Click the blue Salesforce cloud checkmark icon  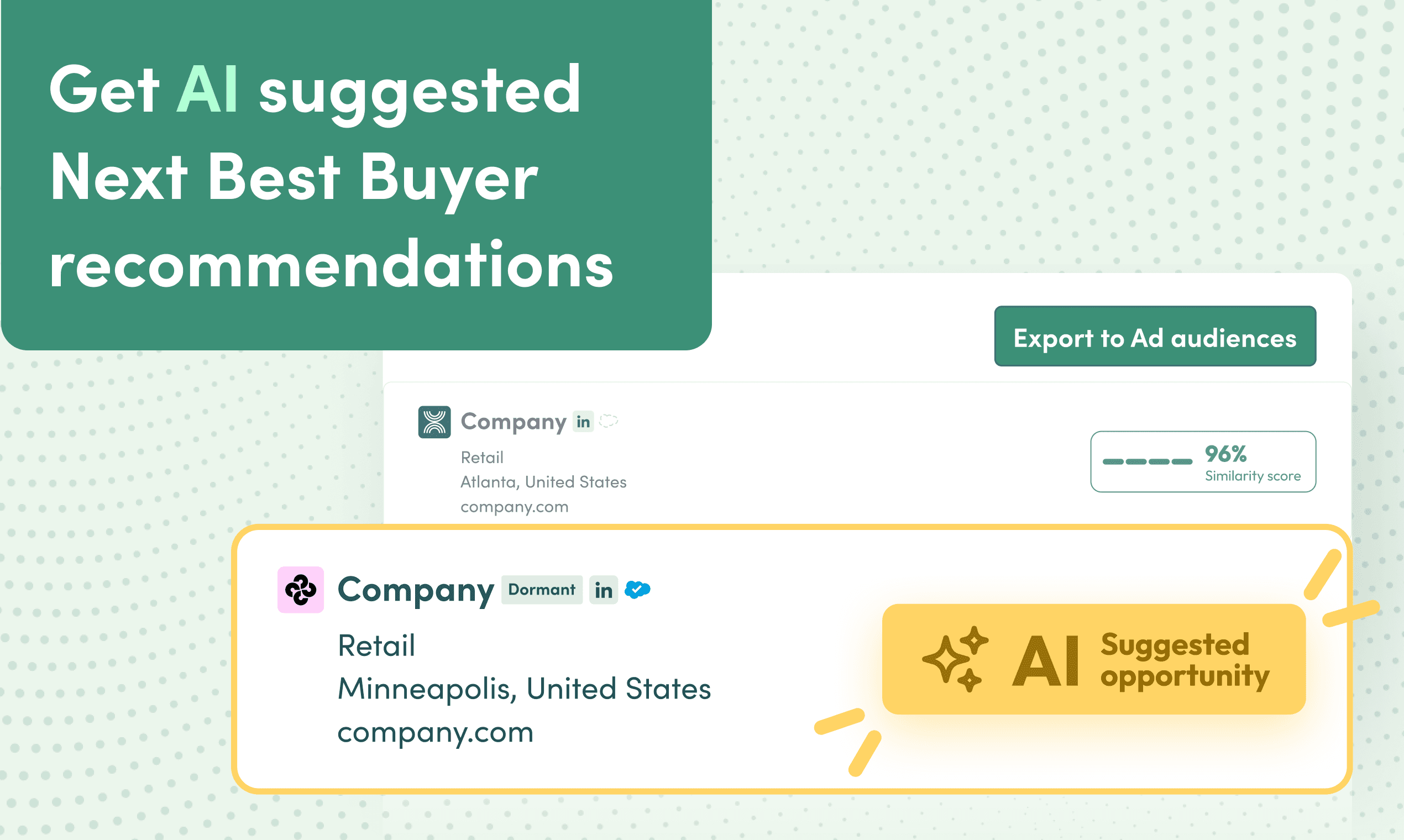[637, 590]
